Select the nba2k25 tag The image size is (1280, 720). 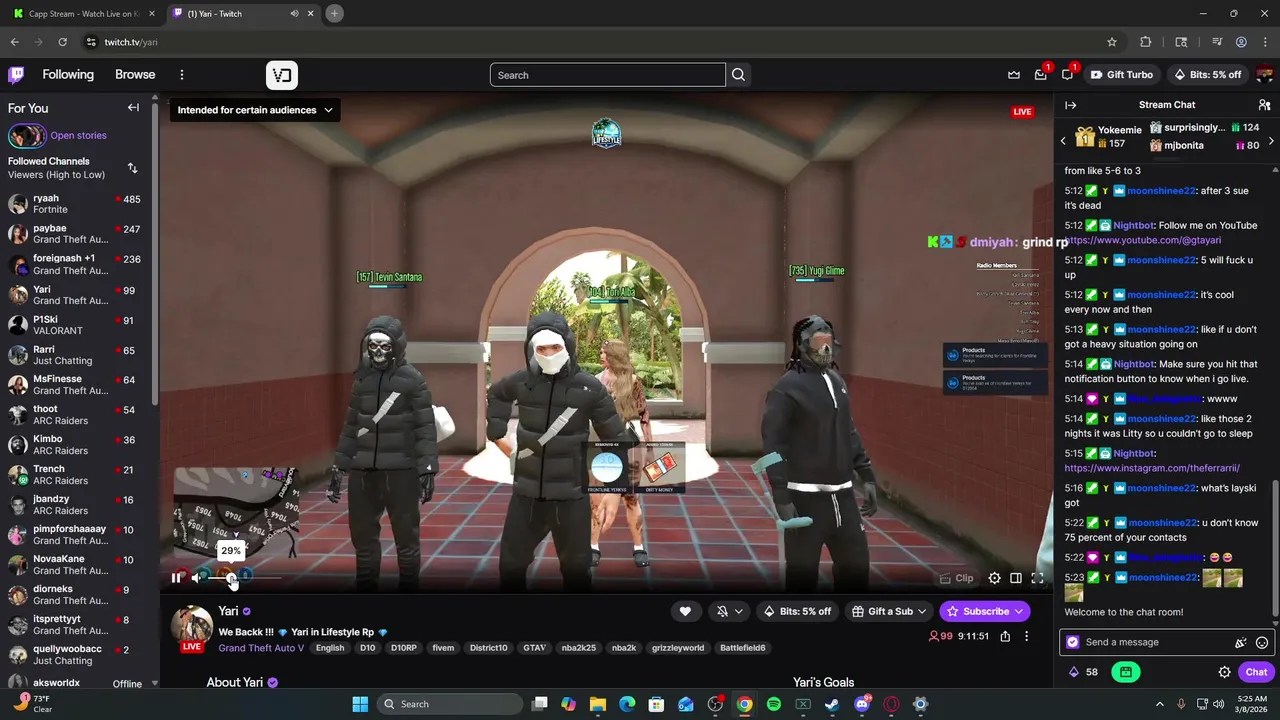tap(579, 648)
